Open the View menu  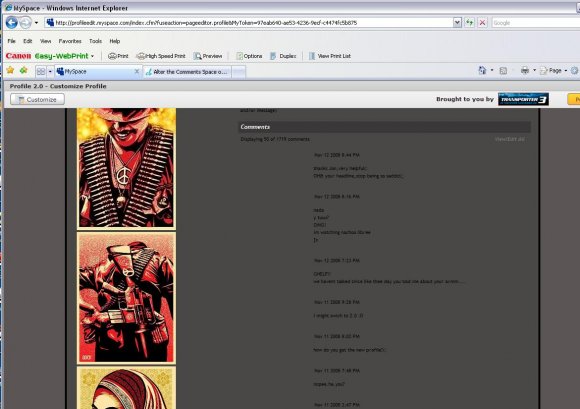(45, 41)
